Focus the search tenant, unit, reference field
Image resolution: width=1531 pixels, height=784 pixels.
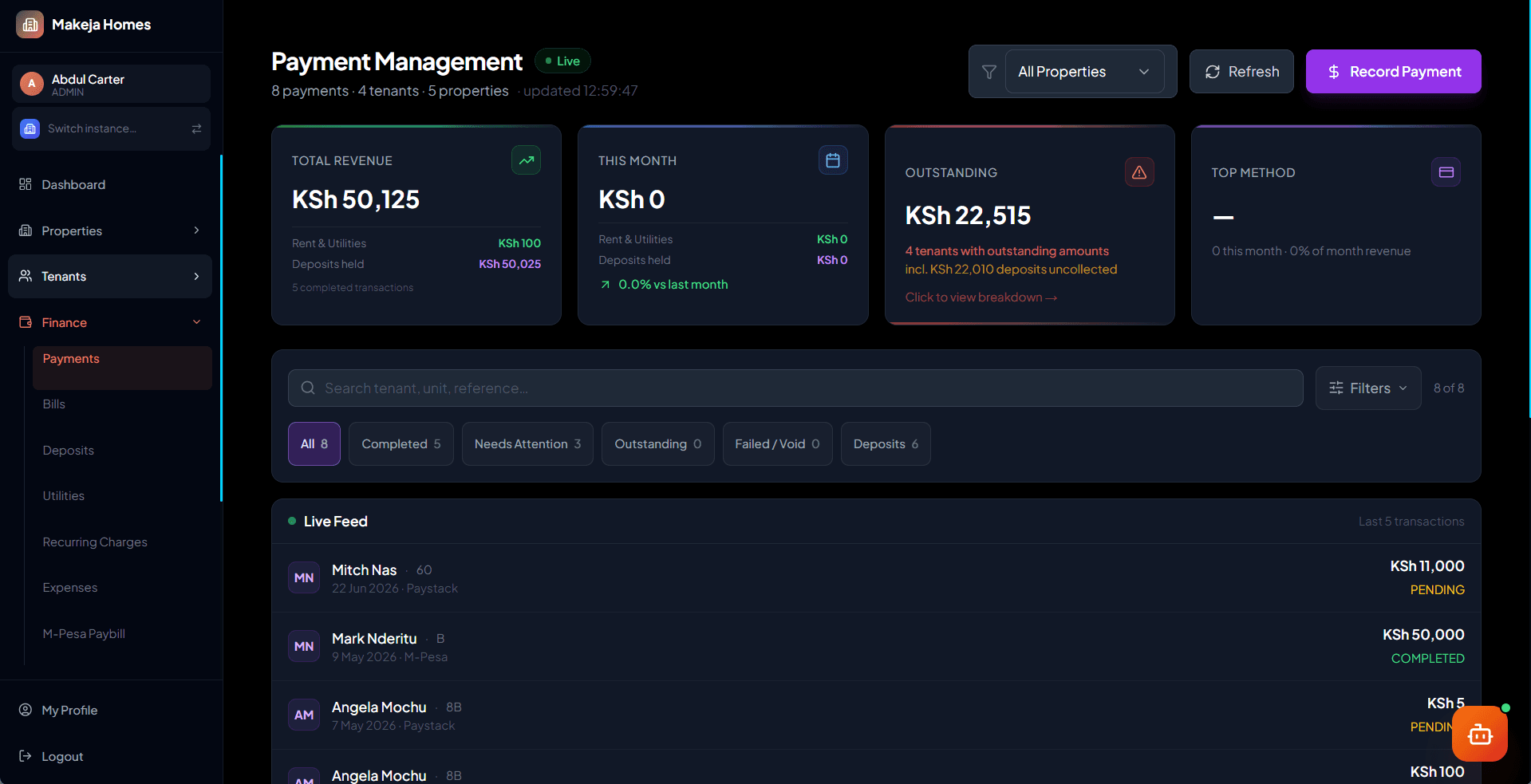795,388
